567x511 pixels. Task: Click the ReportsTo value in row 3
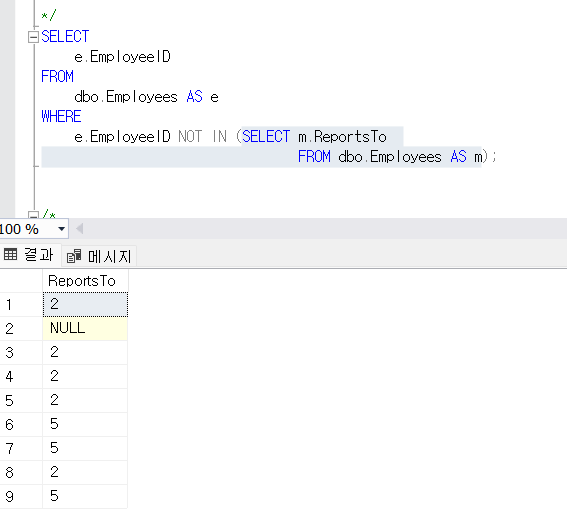pyautogui.click(x=85, y=352)
